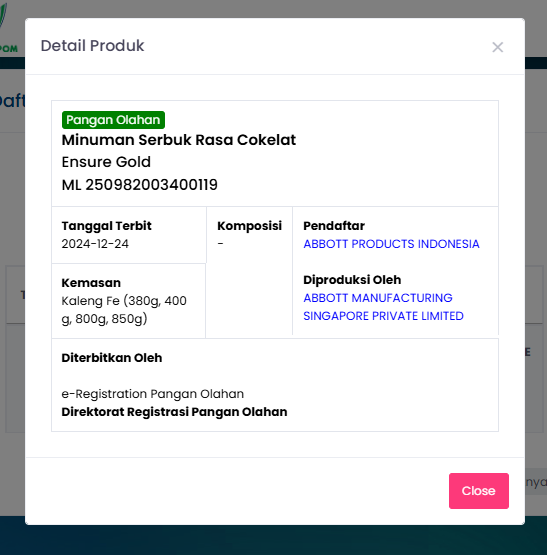Click the Kemasan heading
Screen dimensions: 547x555
[91, 283]
